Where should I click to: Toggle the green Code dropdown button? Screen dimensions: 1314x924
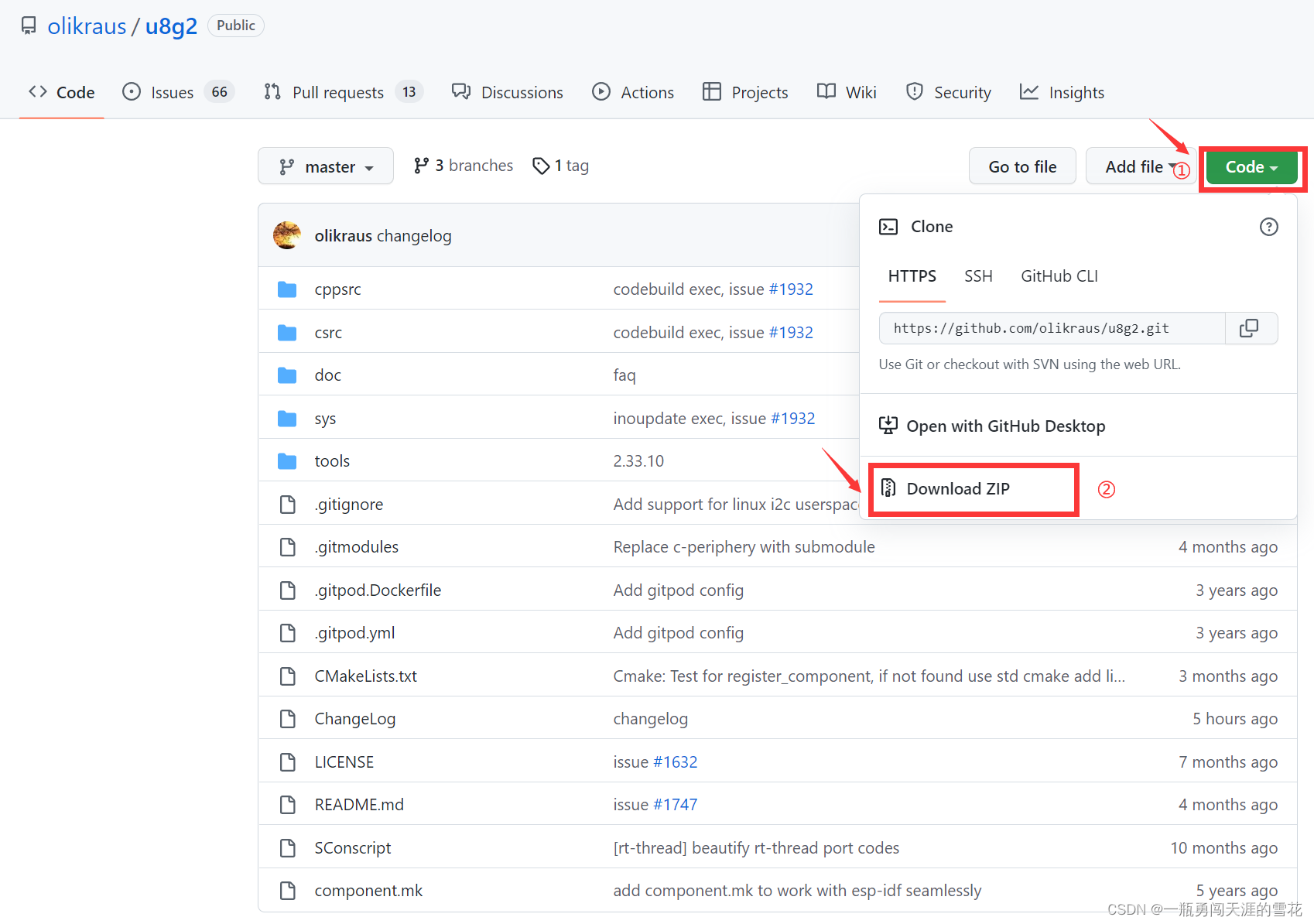point(1251,166)
